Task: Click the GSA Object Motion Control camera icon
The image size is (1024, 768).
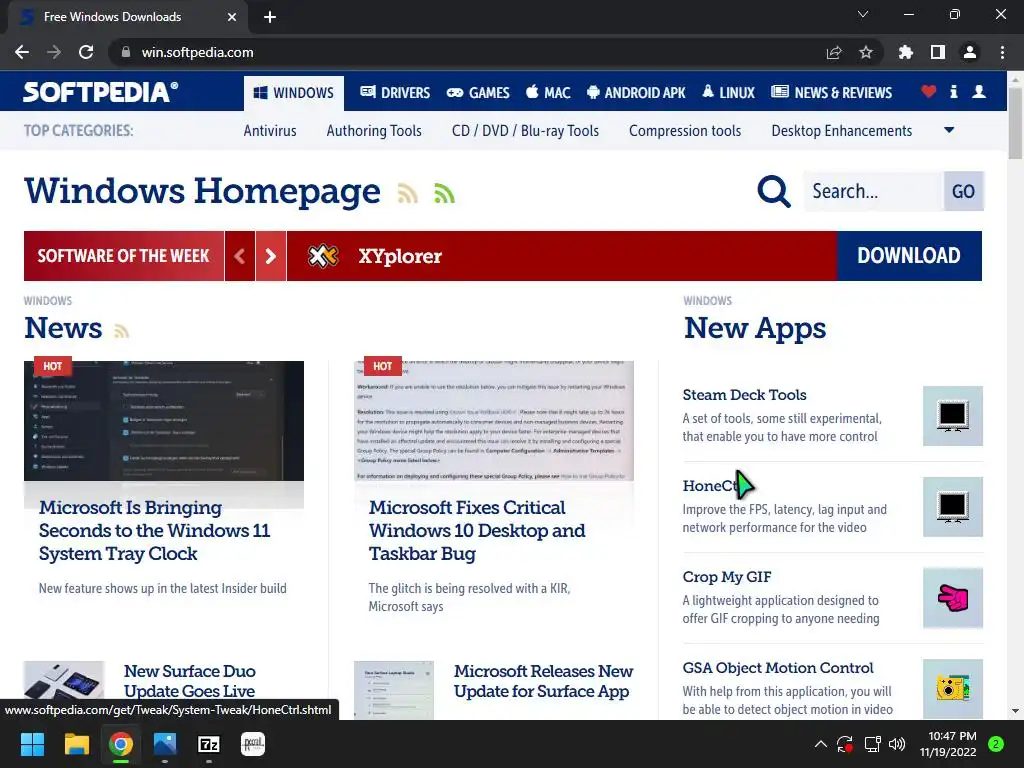Action: [952, 689]
